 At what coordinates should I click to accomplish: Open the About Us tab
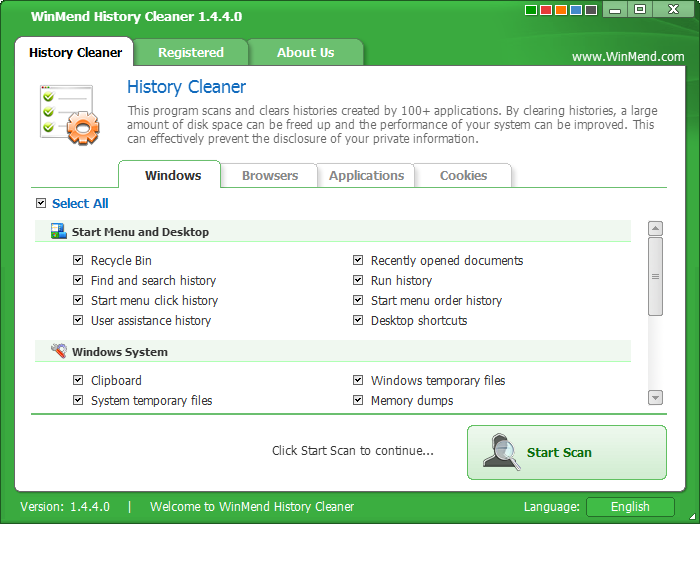tap(305, 52)
